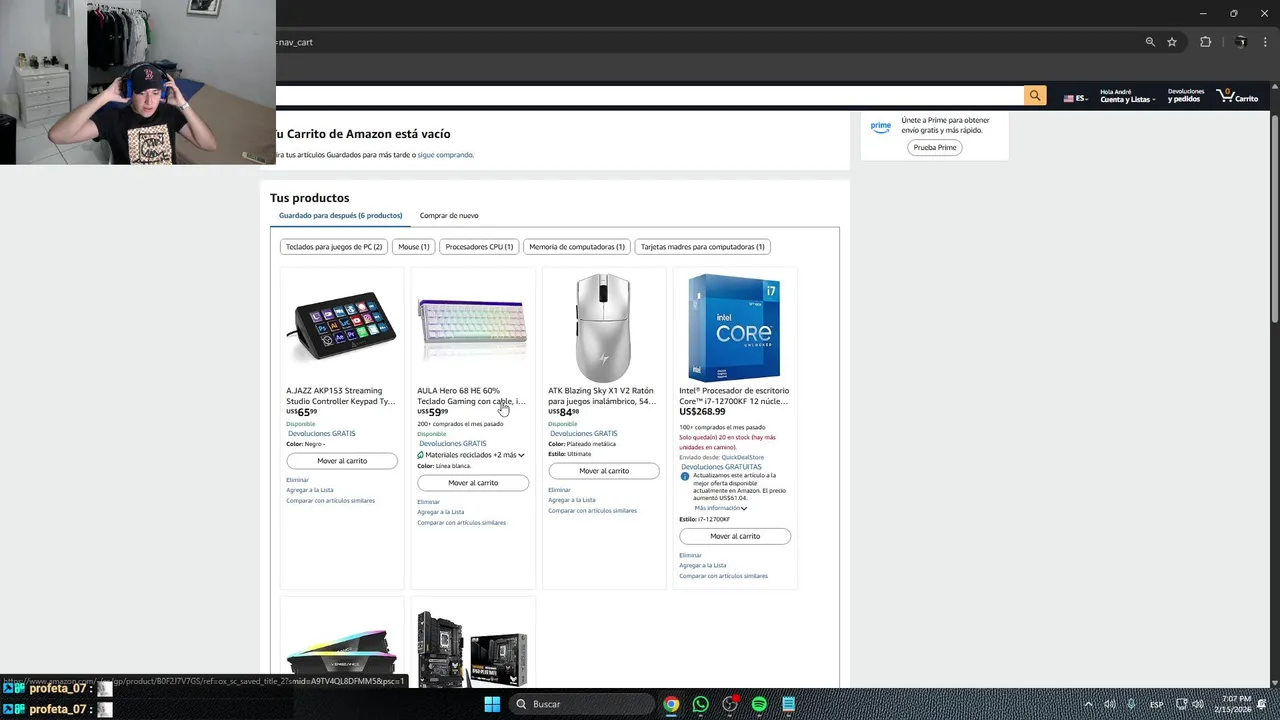Move Intel Core i7-12700KF to cart
Screen dimensions: 1280x720
tap(735, 536)
